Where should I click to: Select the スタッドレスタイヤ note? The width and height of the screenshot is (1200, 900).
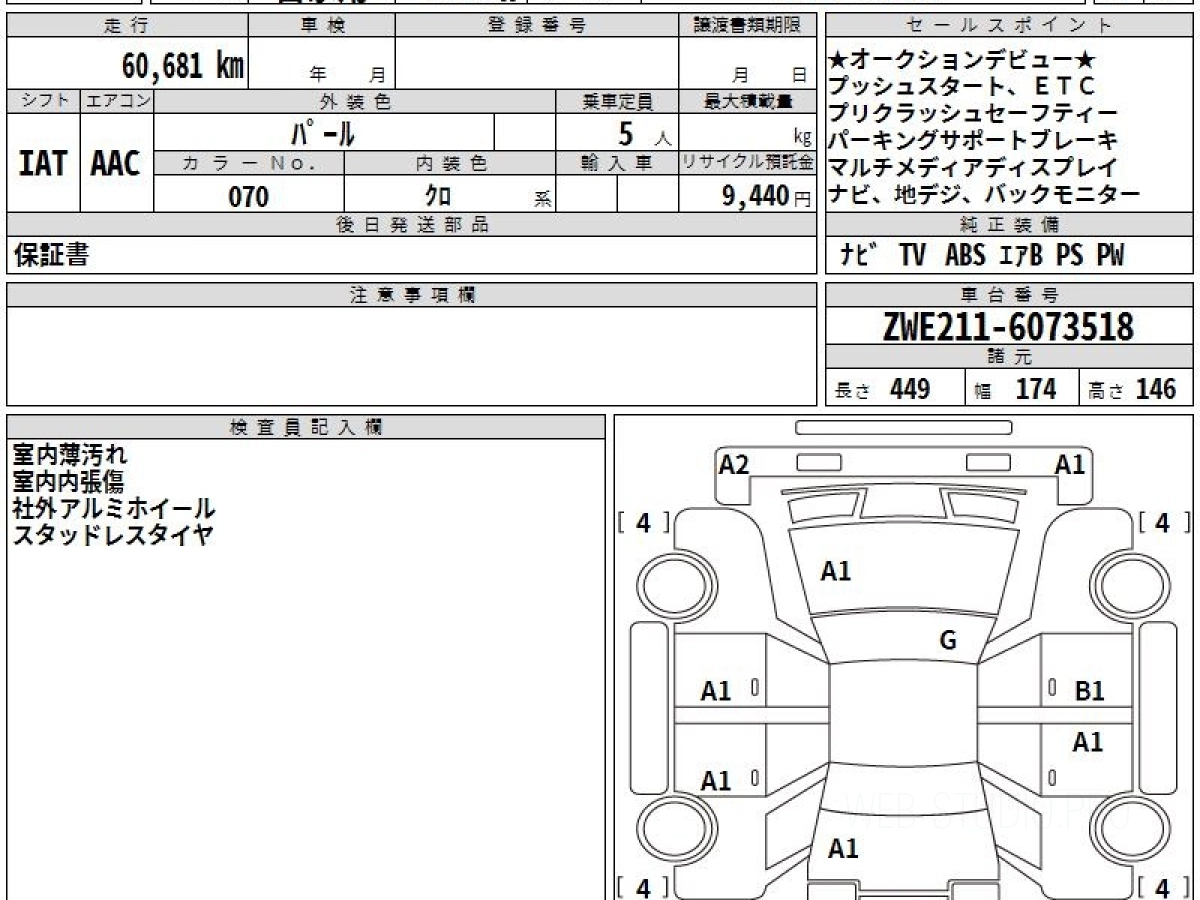point(113,534)
